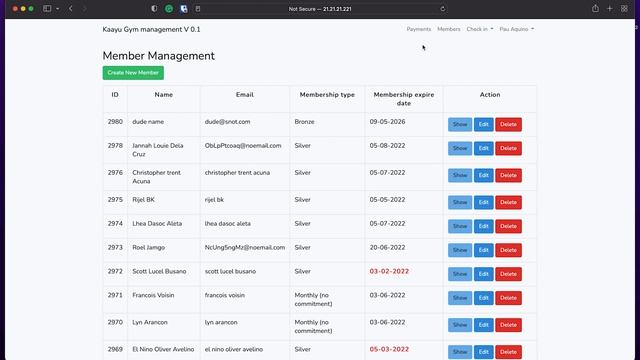
Task: Edit member Roel Jamgo
Action: 484,250
